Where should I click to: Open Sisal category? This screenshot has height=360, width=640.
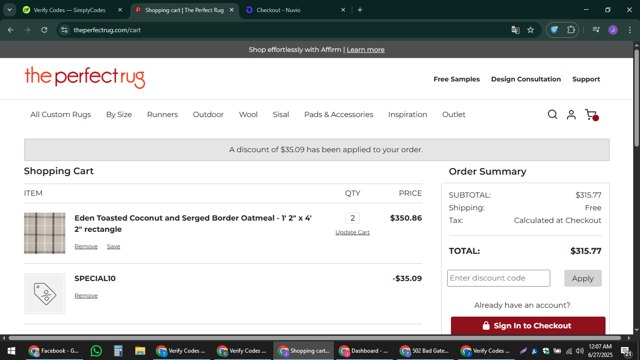[x=281, y=115]
